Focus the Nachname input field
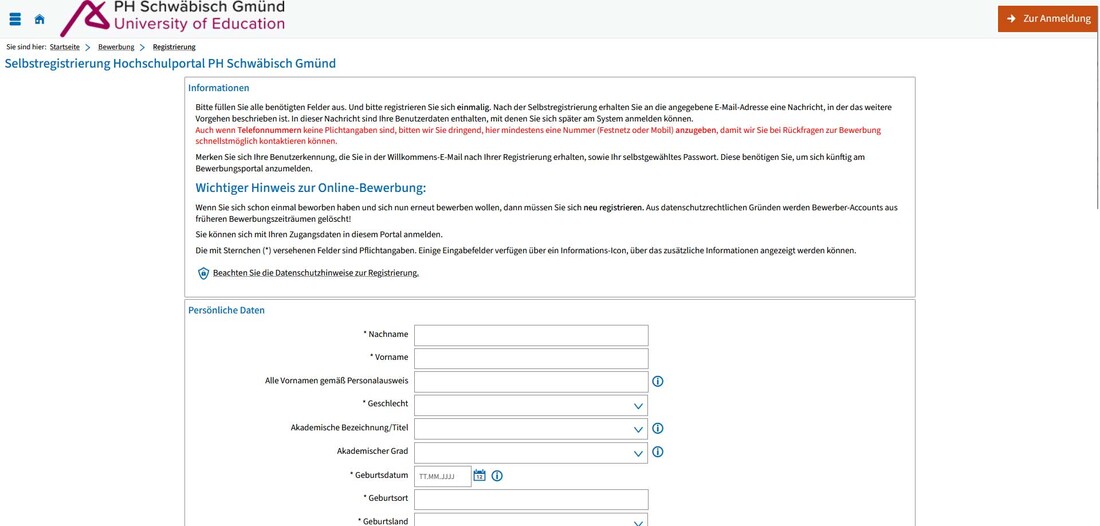The height and width of the screenshot is (526, 1100). point(531,335)
